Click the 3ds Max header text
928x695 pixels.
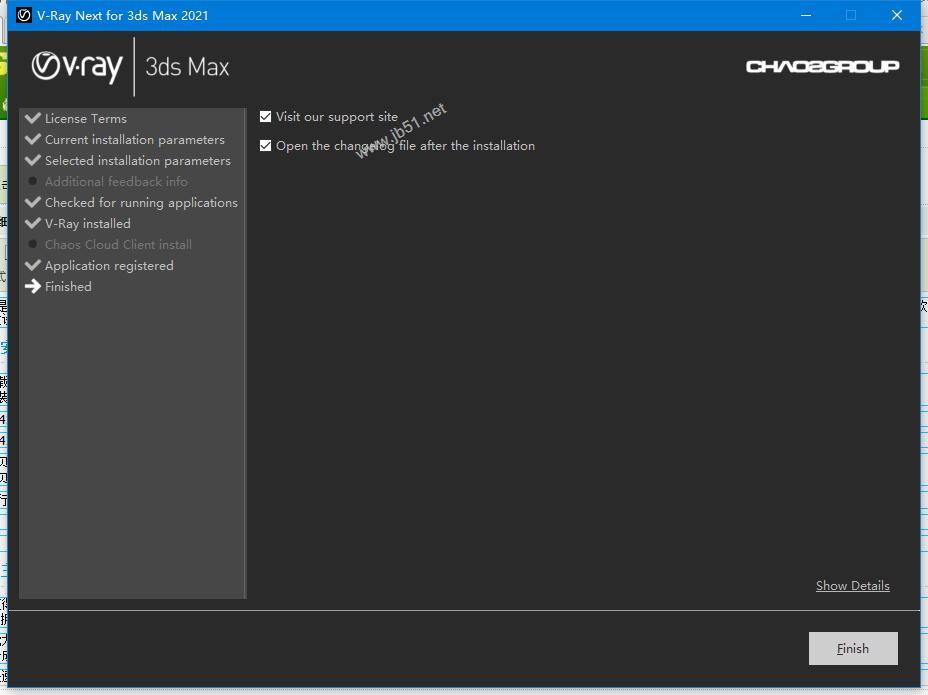point(187,67)
